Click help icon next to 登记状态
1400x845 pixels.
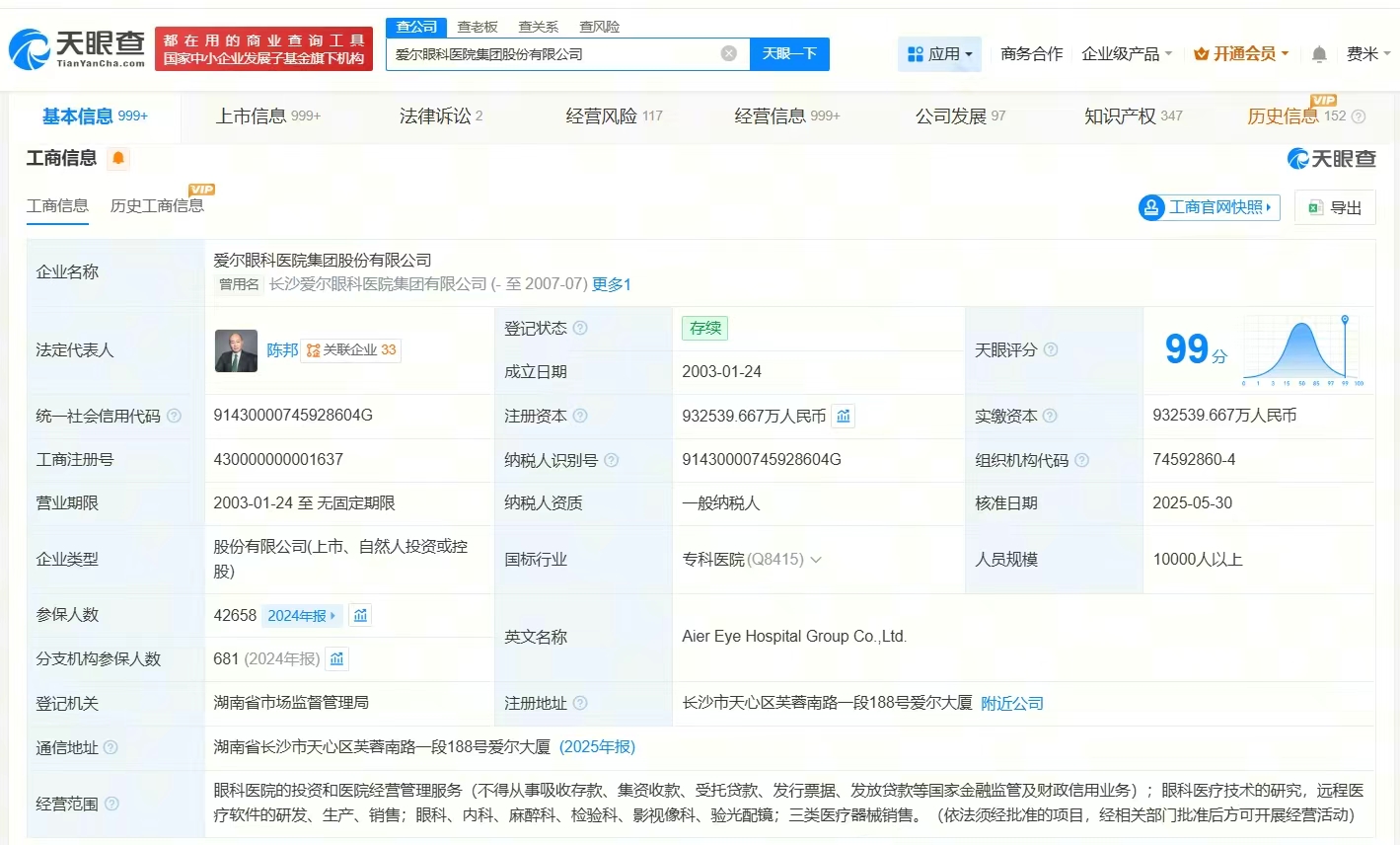pyautogui.click(x=580, y=328)
